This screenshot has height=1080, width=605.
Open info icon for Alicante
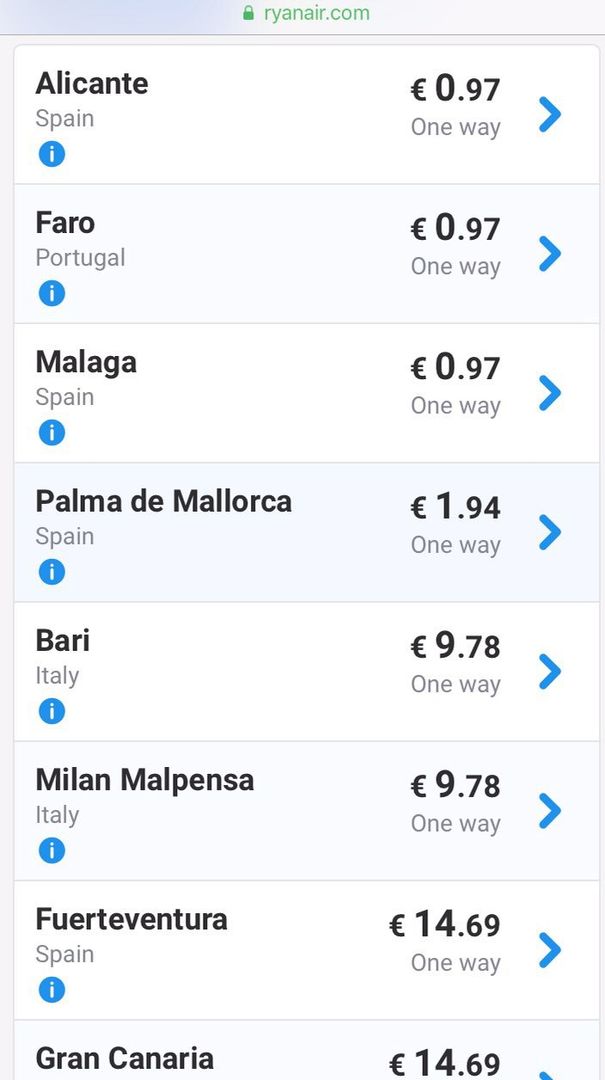[52, 154]
